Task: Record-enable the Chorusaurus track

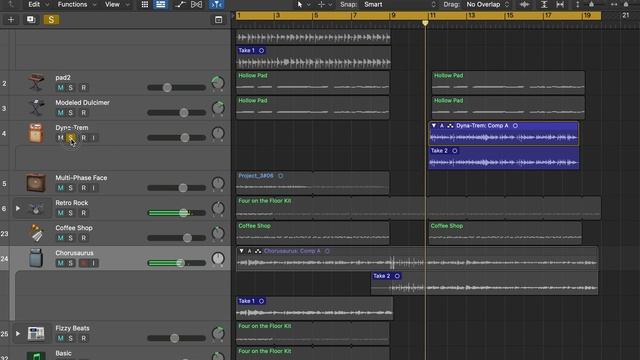Action: click(84, 263)
